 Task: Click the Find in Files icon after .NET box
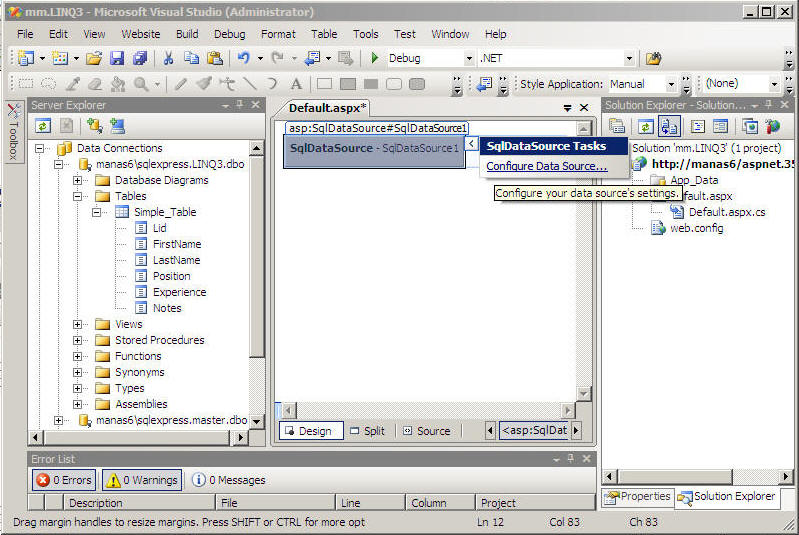653,58
